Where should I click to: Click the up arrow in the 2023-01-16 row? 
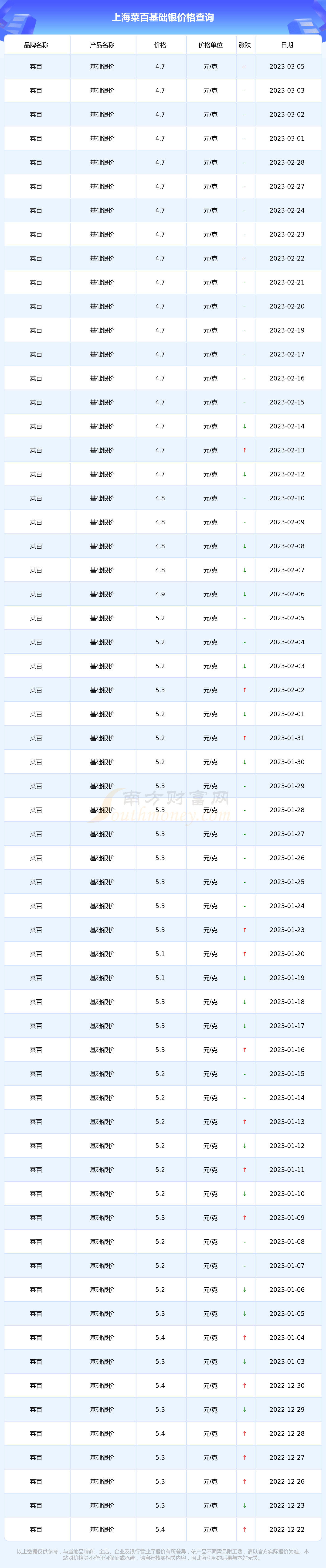click(244, 1050)
